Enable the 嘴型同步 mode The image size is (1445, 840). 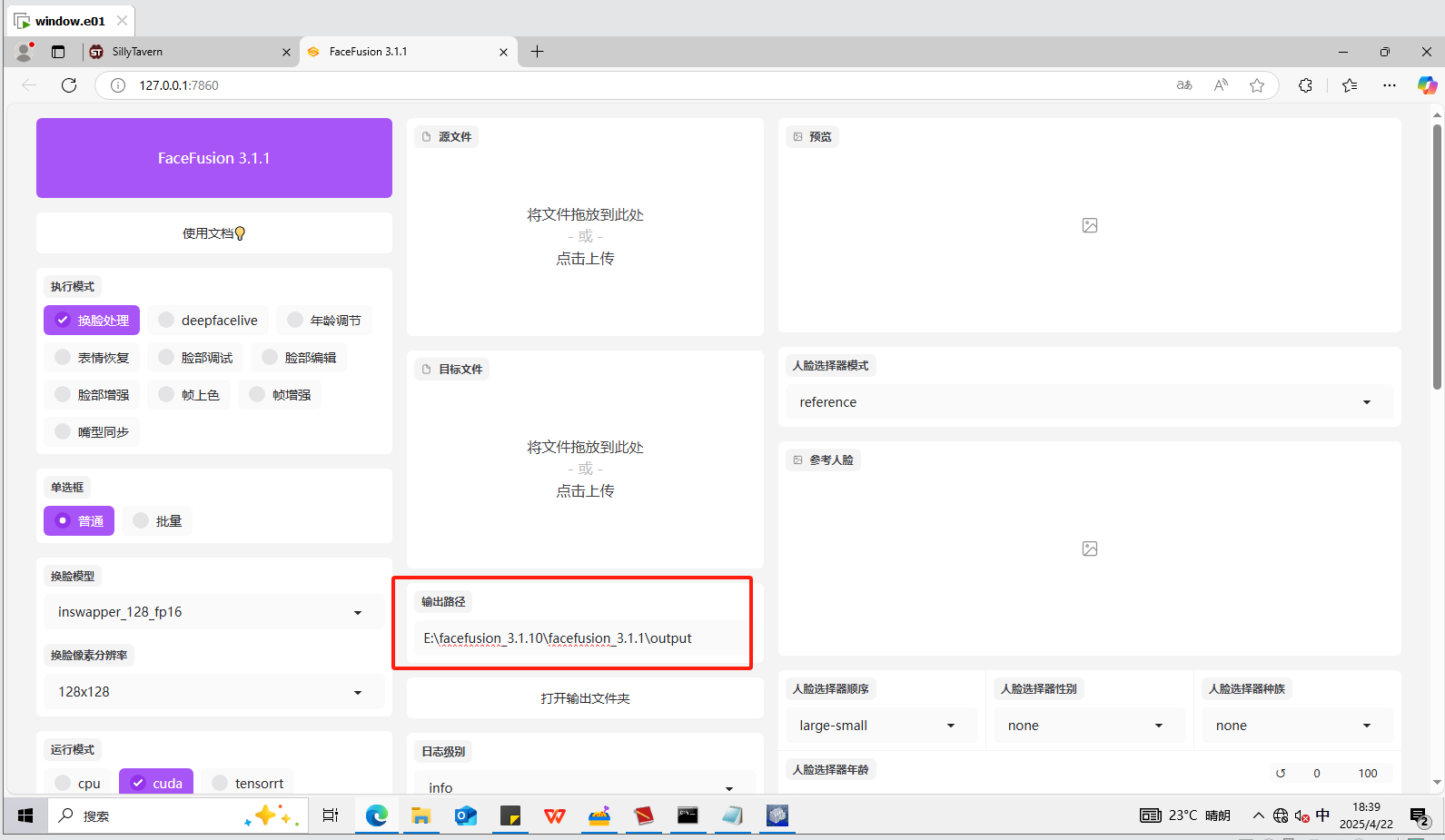[92, 432]
